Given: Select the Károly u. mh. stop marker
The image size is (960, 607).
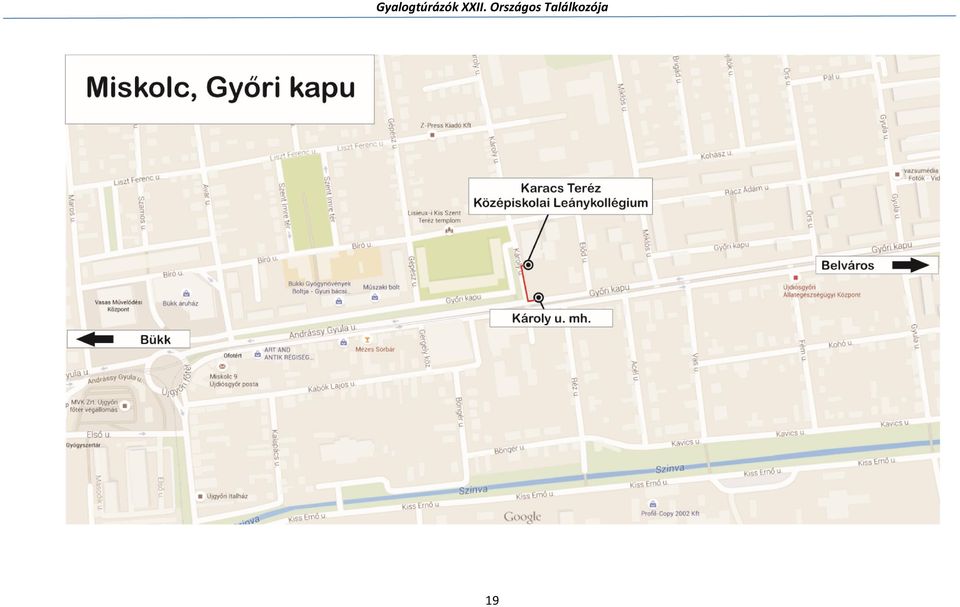Looking at the screenshot, I should pyautogui.click(x=539, y=298).
